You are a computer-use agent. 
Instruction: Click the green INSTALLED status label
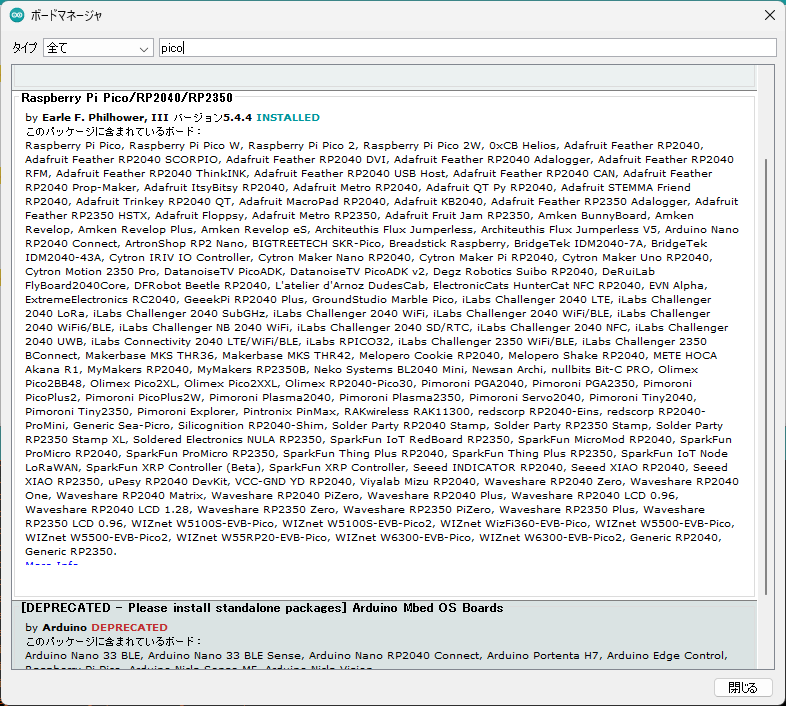coord(288,117)
